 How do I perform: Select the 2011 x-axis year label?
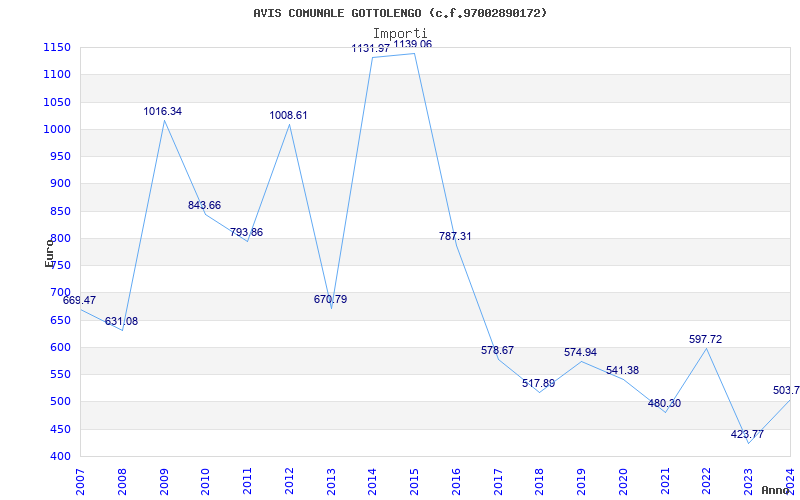tap(247, 482)
